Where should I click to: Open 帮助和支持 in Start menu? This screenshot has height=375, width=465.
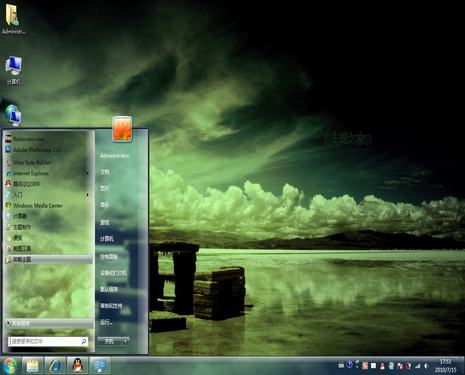tap(111, 305)
